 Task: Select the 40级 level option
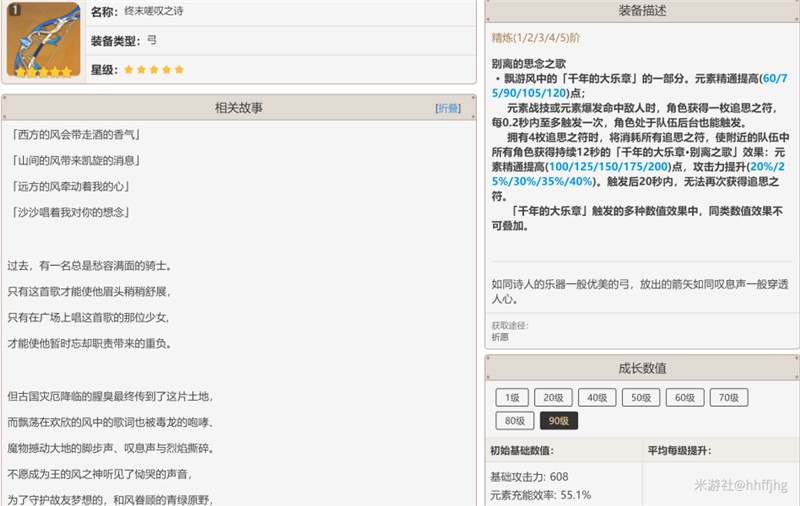597,397
